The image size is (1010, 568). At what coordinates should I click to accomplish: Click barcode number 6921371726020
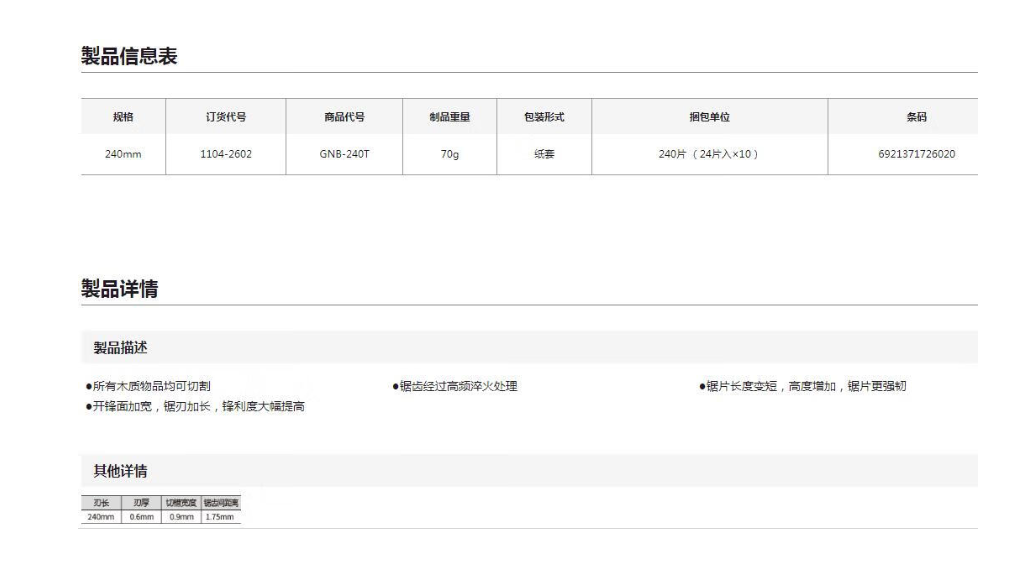click(x=916, y=154)
